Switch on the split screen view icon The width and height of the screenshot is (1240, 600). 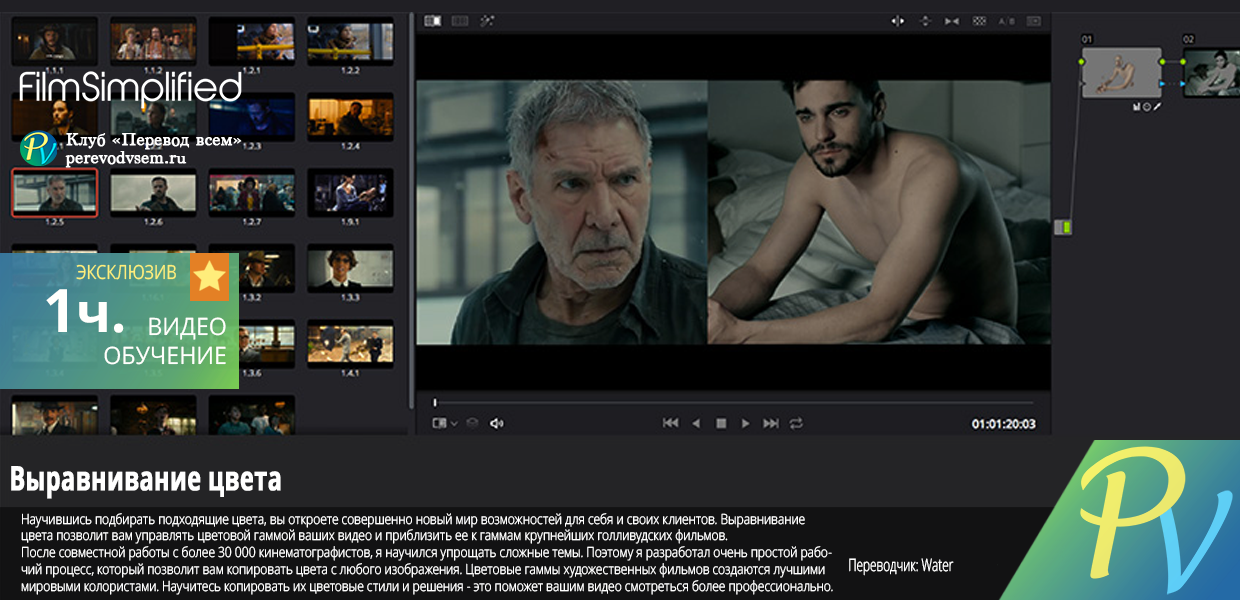(x=460, y=20)
